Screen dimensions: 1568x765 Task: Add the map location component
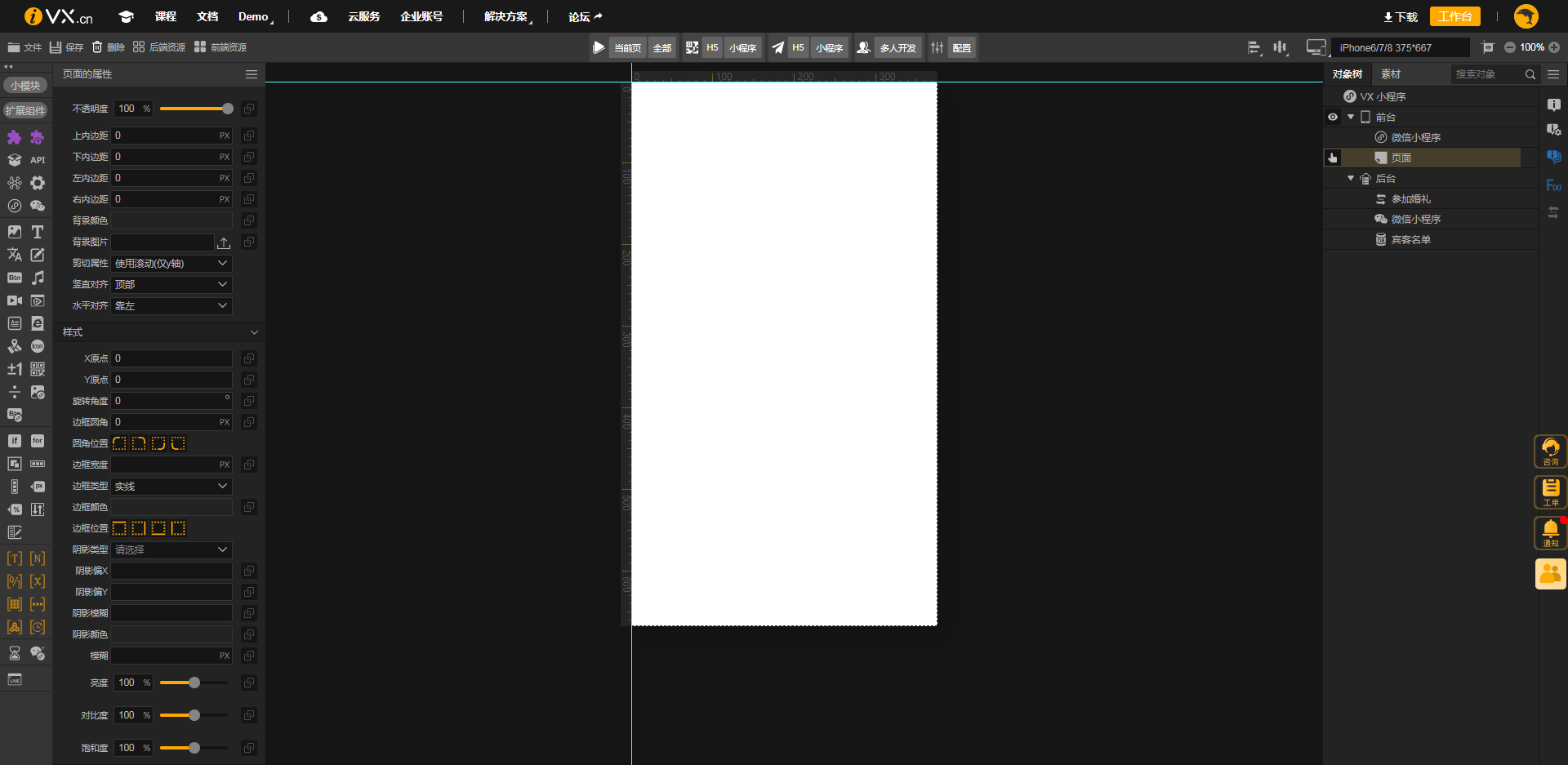coord(15,346)
